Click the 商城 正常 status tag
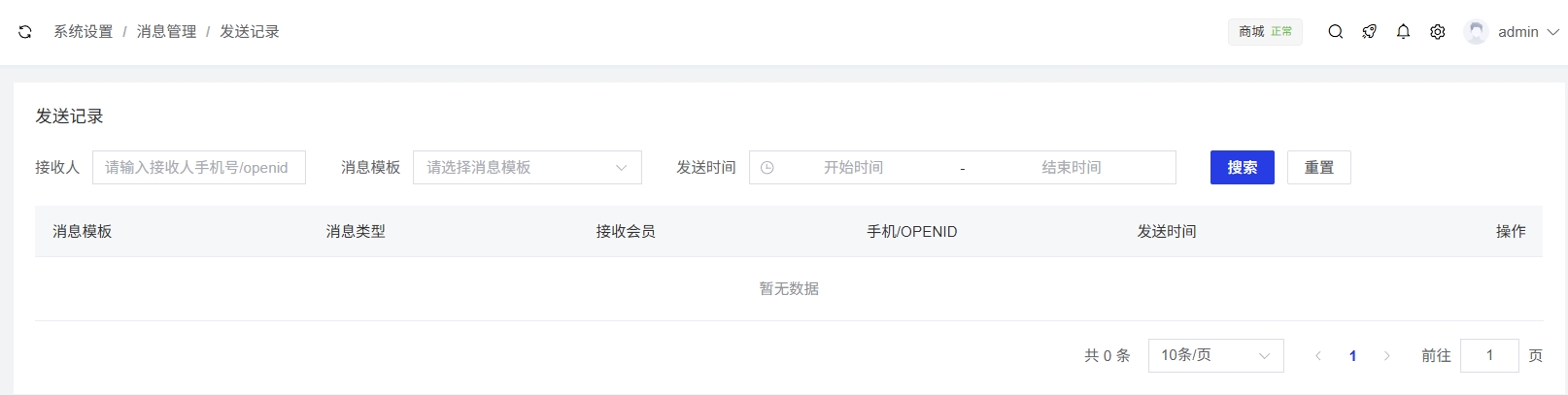1568x395 pixels. [x=1265, y=32]
